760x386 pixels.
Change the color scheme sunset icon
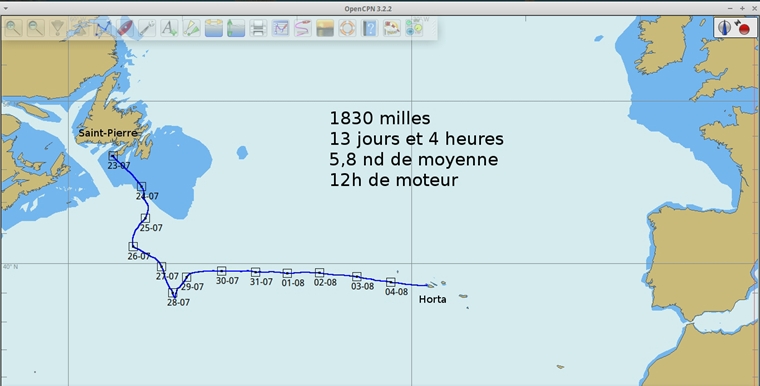tap(325, 28)
